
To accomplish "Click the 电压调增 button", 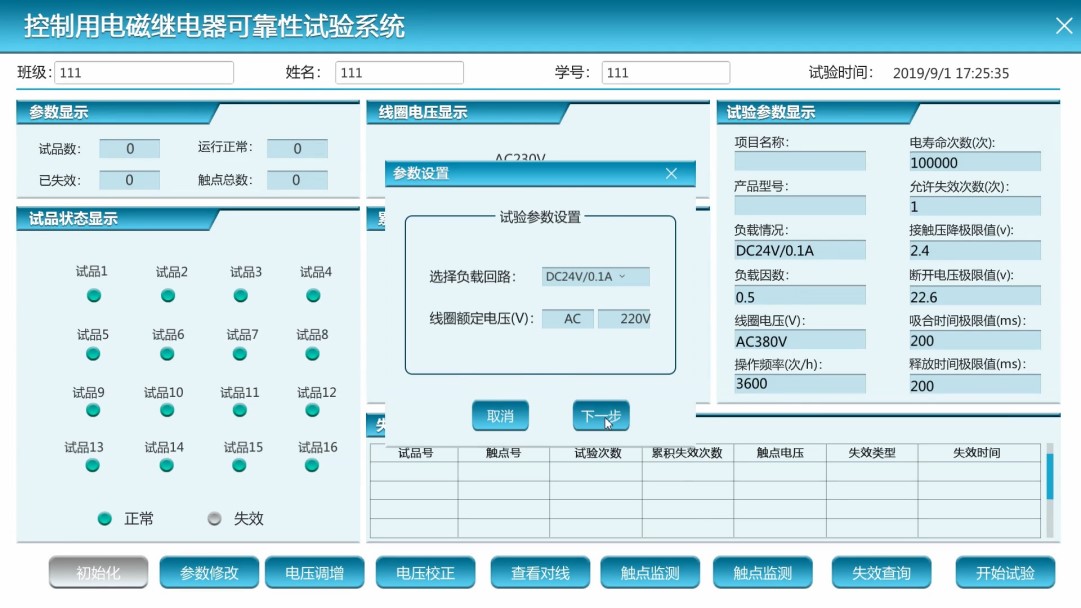I will click(x=315, y=573).
